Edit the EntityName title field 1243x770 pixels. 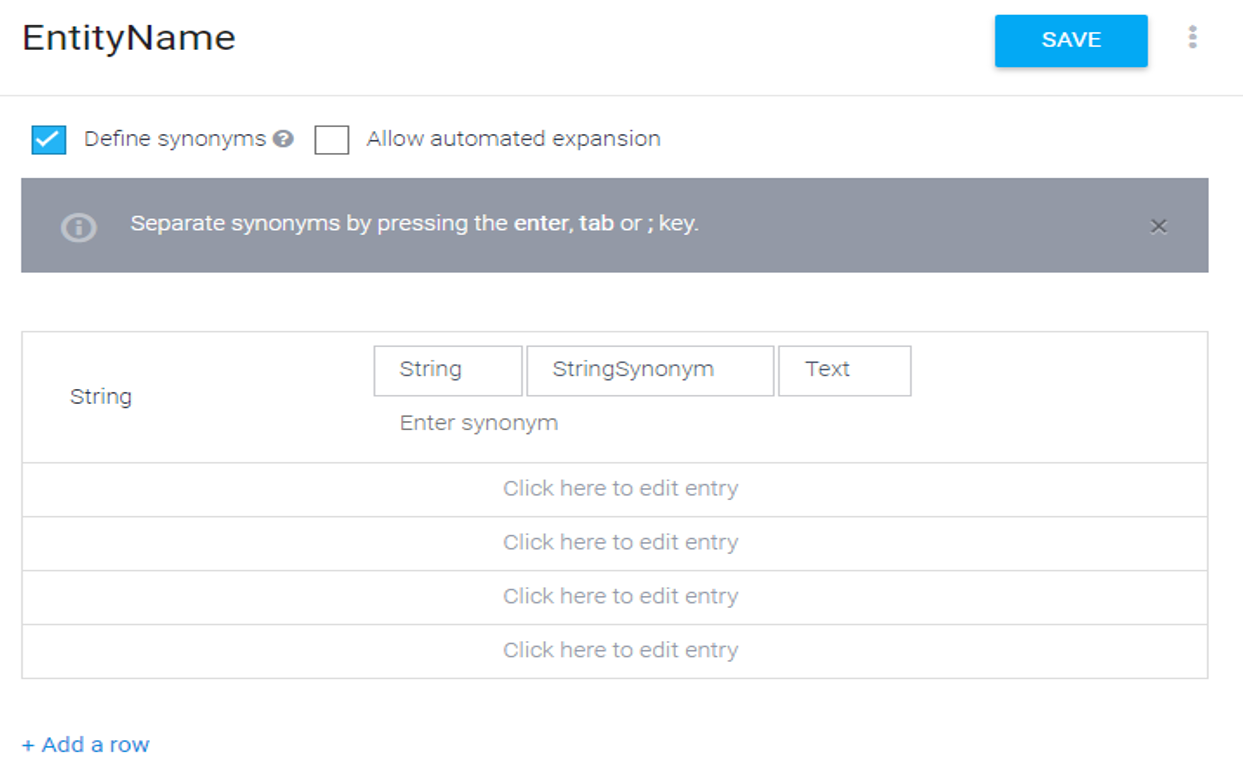point(129,38)
